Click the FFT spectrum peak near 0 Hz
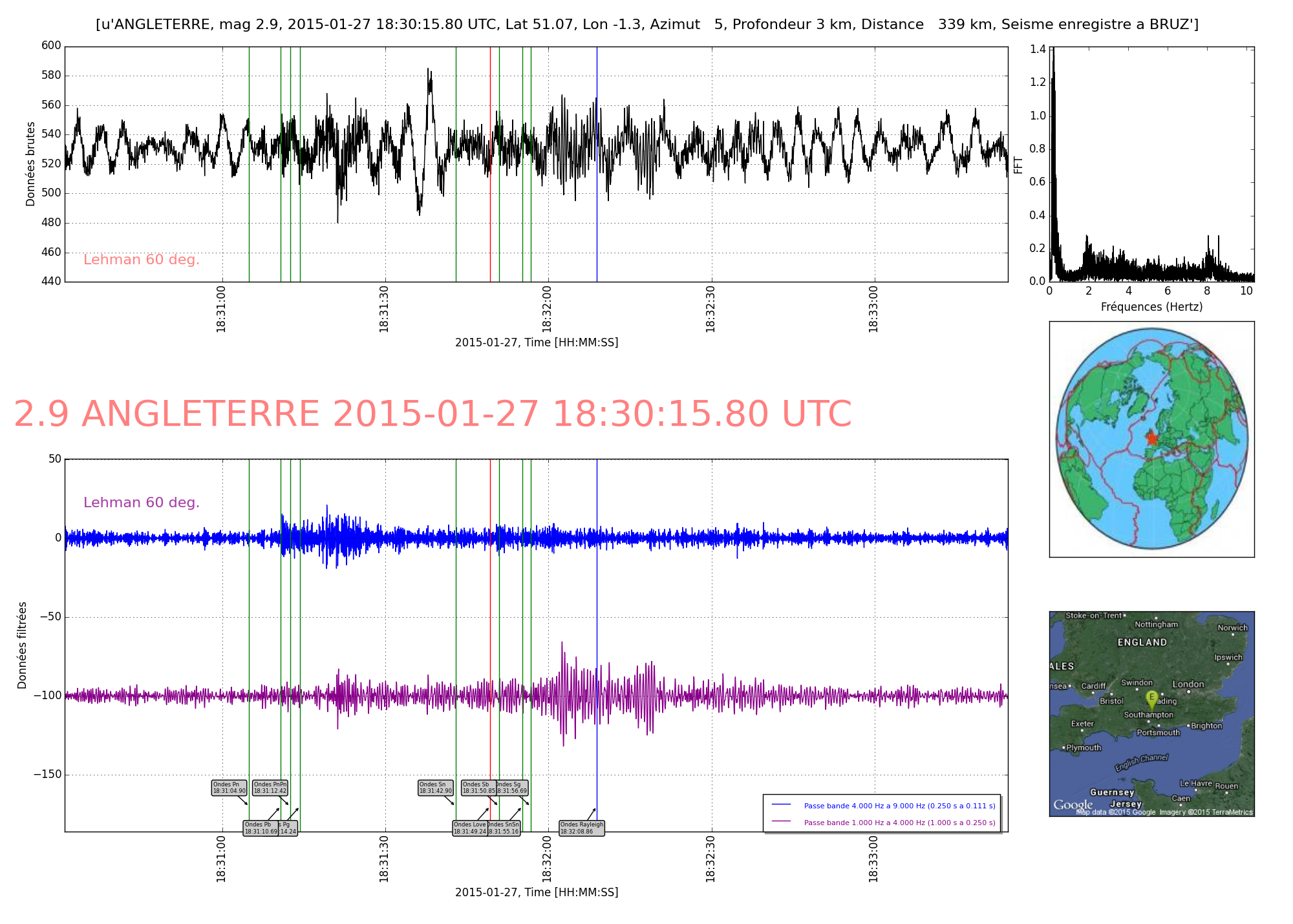The height and width of the screenshot is (924, 1293). (1053, 58)
